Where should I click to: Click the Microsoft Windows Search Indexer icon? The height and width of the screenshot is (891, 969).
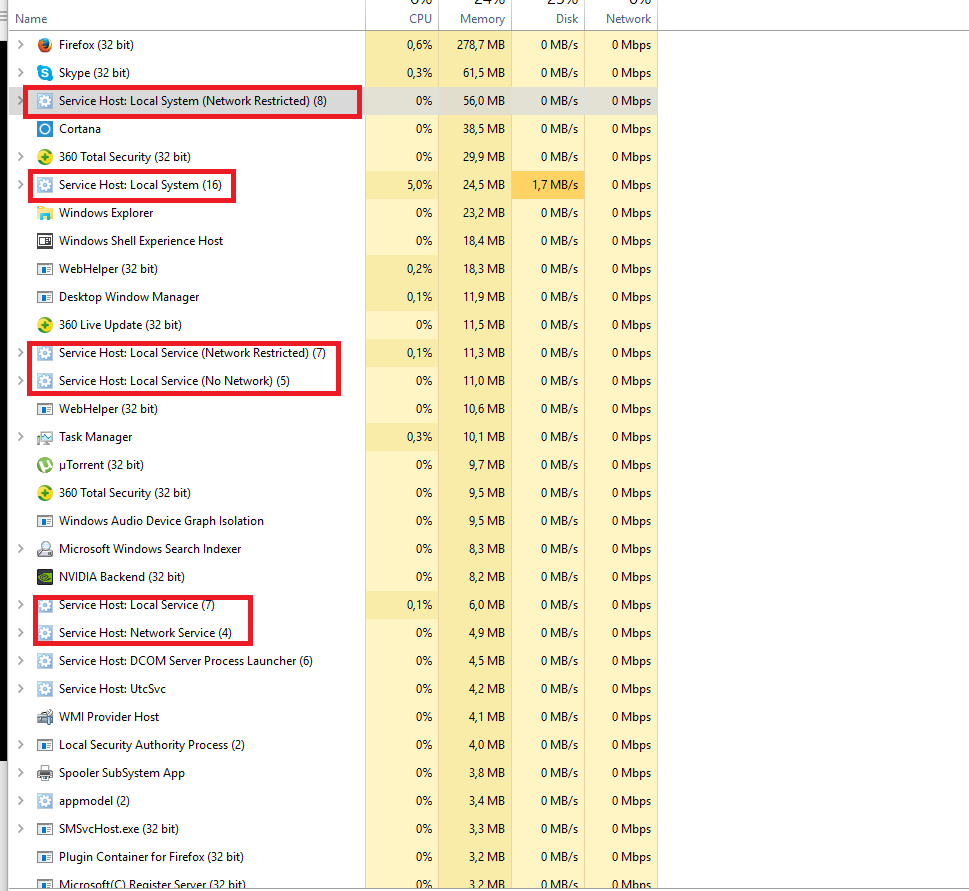click(44, 549)
